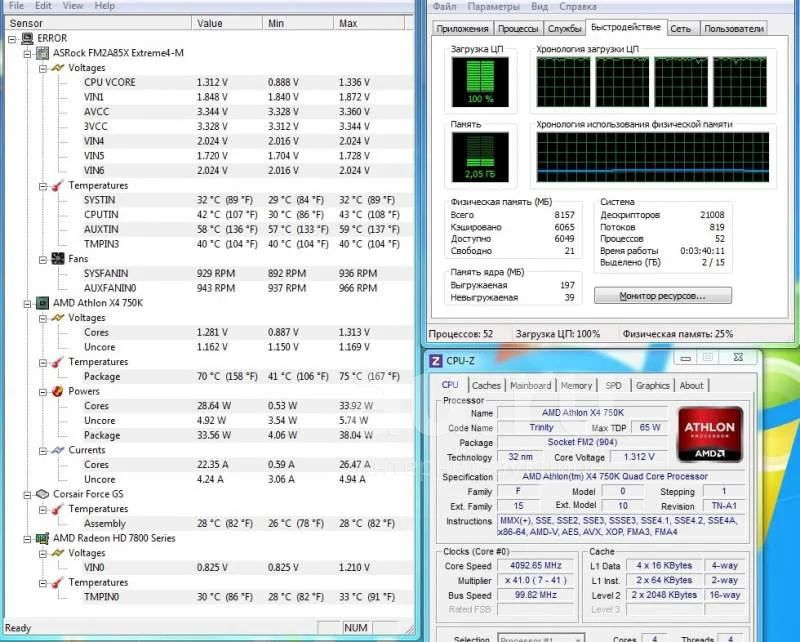Viewport: 800px width, 642px height.
Task: Click the CPU-Z title bar Z icon
Action: [435, 361]
